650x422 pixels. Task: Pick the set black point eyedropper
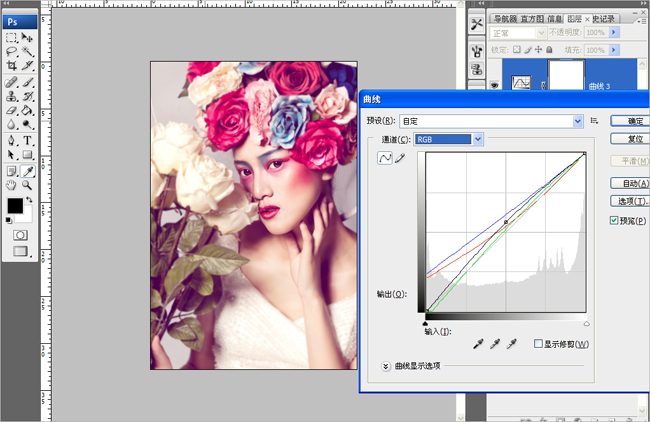478,344
